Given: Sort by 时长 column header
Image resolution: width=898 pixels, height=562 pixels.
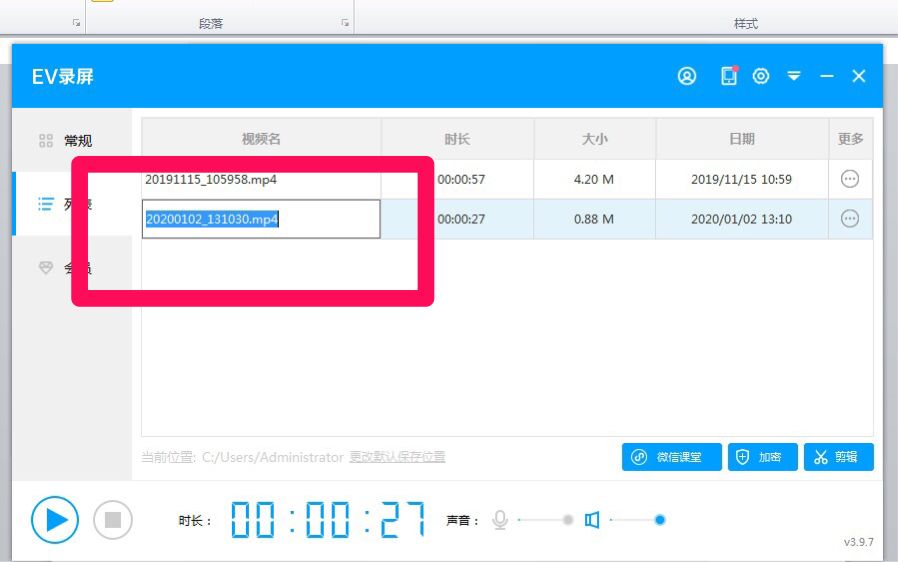Looking at the screenshot, I should [457, 139].
